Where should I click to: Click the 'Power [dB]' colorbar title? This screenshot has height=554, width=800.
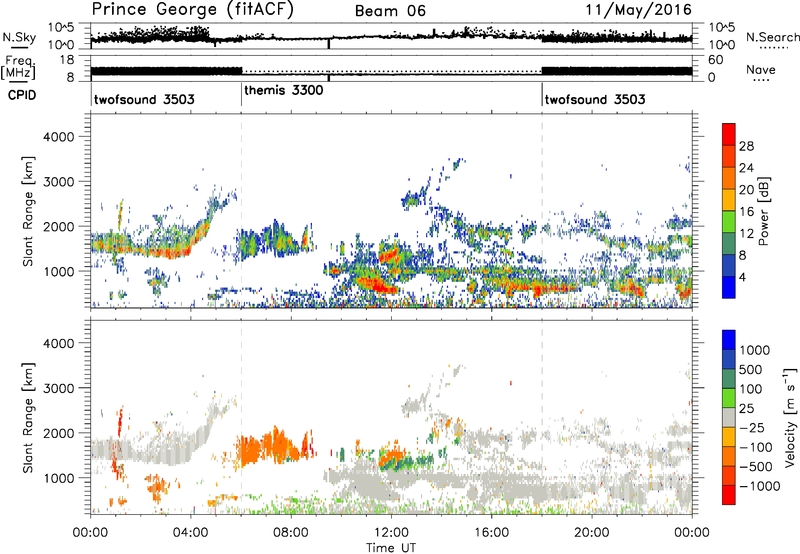click(763, 211)
